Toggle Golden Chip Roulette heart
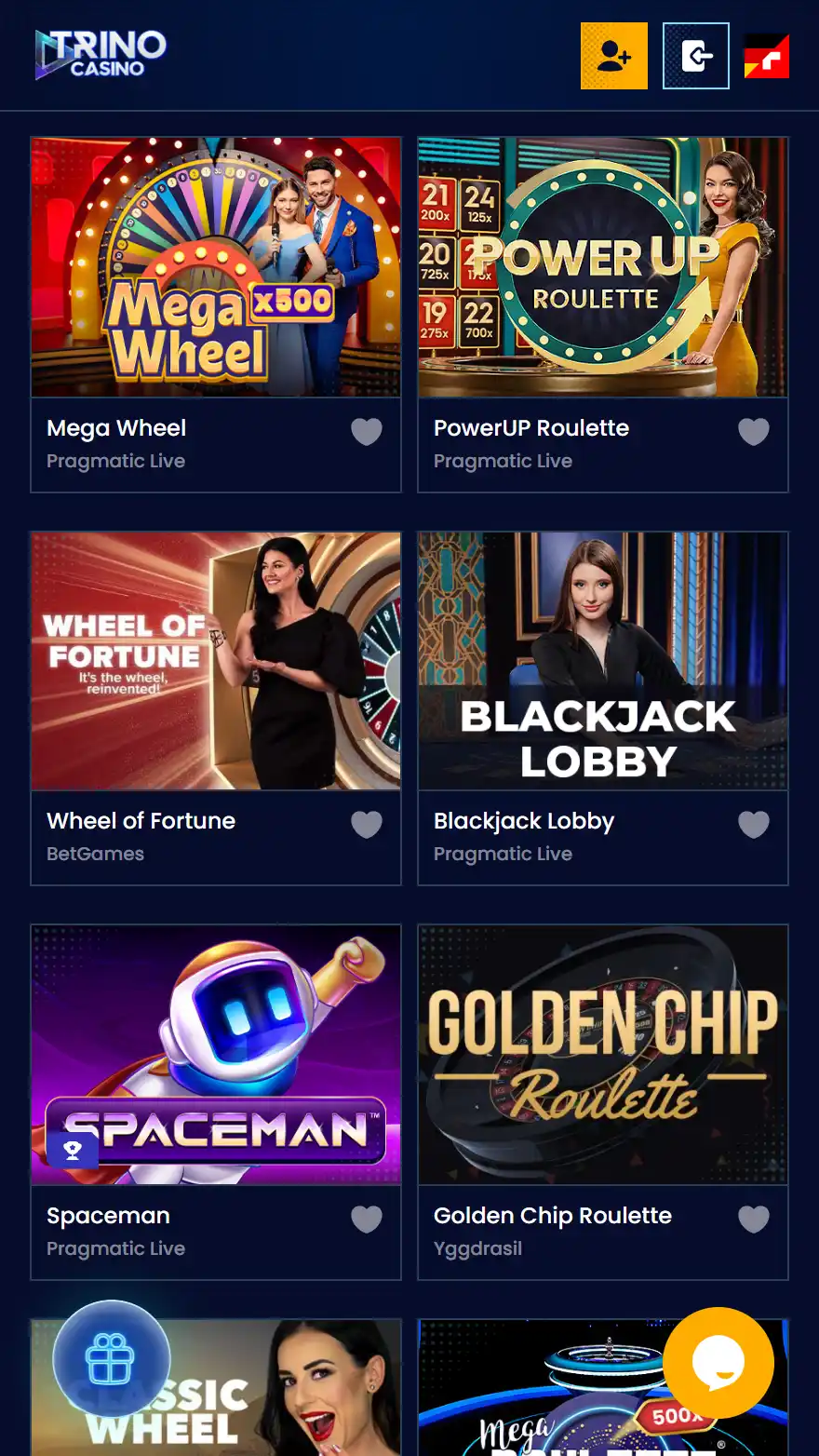 coord(754,1219)
